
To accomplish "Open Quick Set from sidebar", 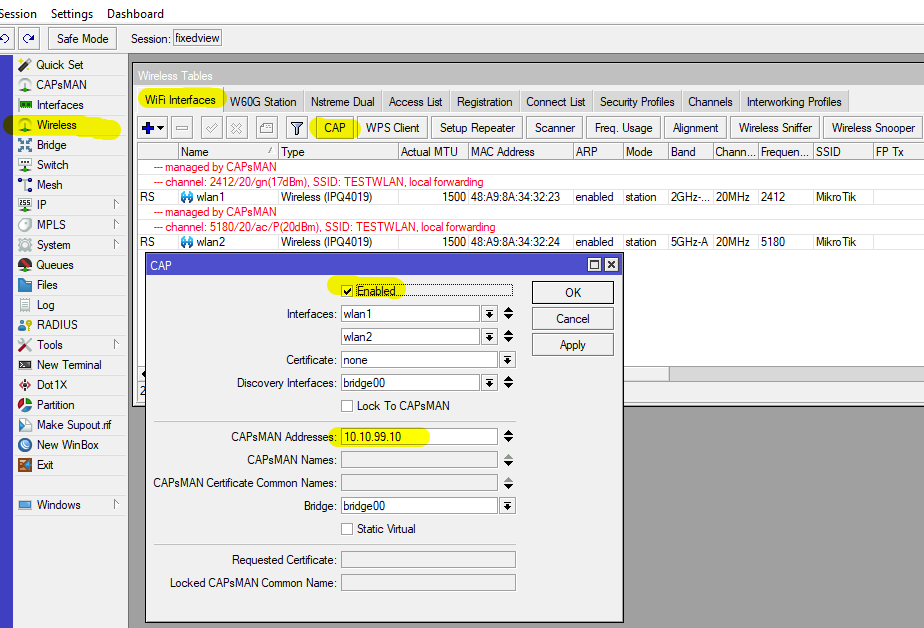I will pyautogui.click(x=59, y=65).
